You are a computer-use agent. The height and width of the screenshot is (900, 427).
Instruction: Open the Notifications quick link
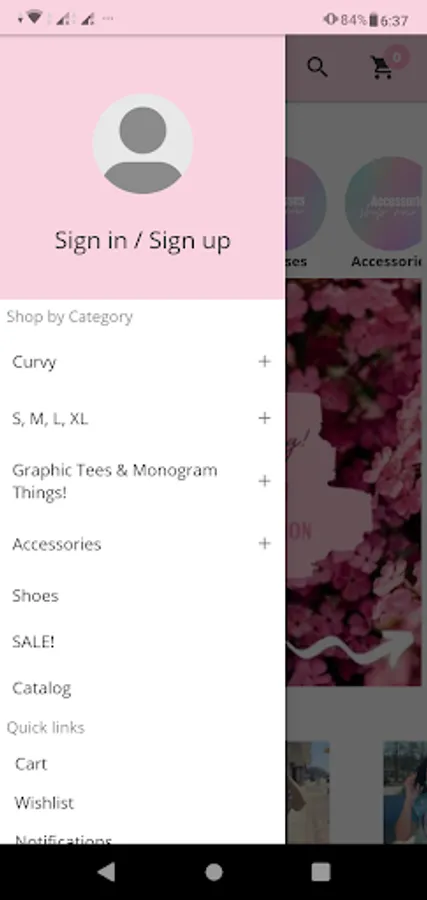[63, 839]
